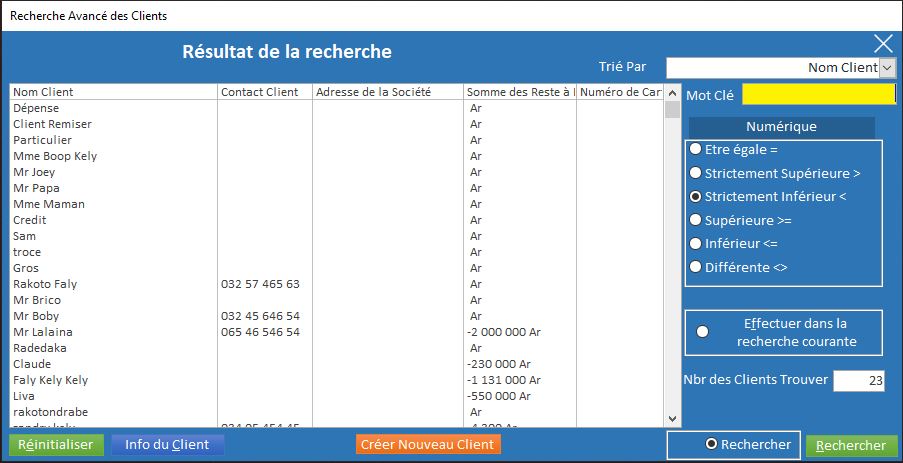Select the Etre égale = radio option
The height and width of the screenshot is (463, 903).
pos(696,149)
